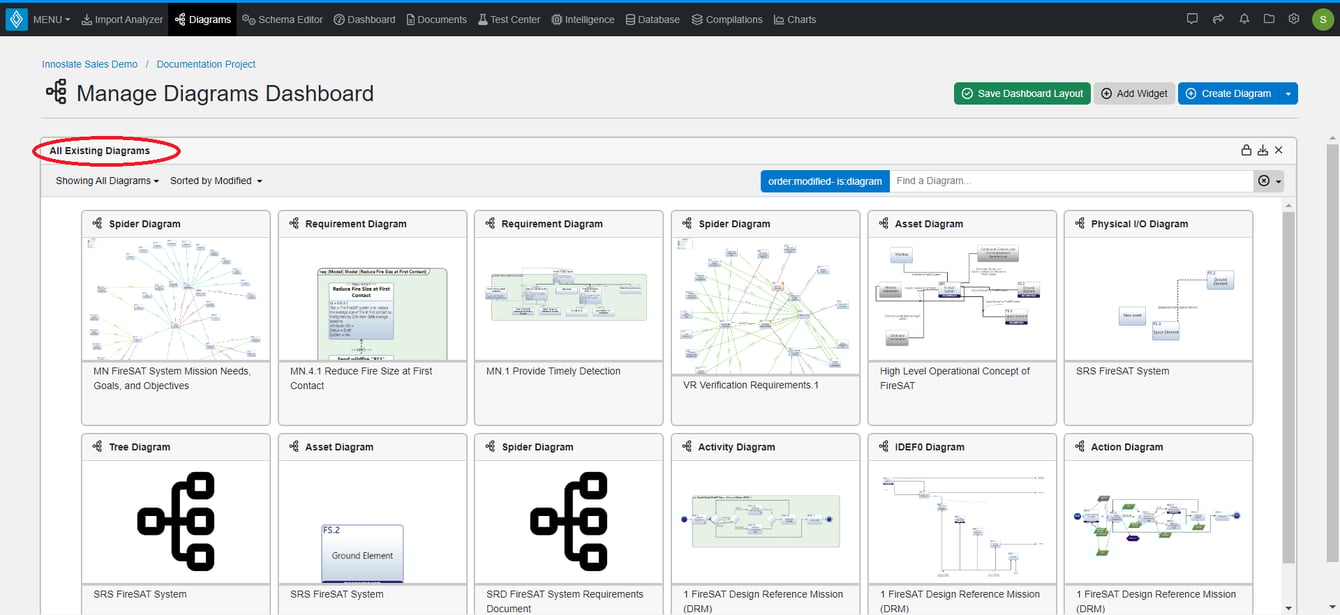Lock the All Existing Diagrams widget
The width and height of the screenshot is (1340, 615).
pos(1247,149)
